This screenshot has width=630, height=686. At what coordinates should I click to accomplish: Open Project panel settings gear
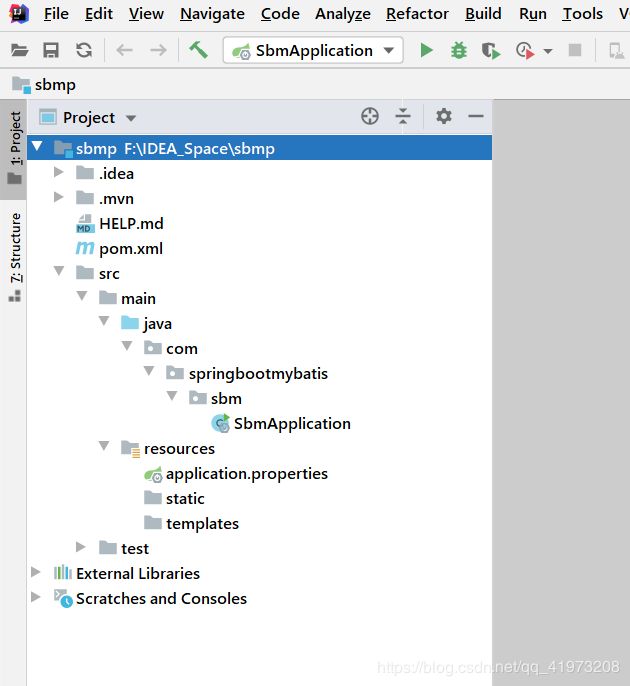point(444,116)
